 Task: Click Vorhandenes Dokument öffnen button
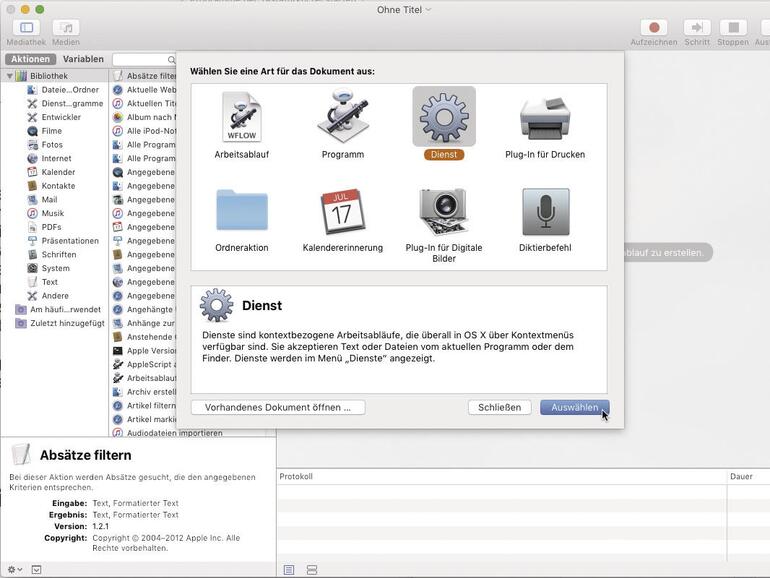(277, 407)
